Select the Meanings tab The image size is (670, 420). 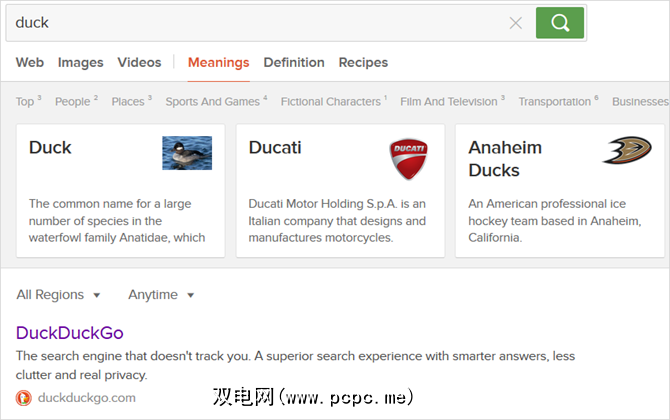(218, 62)
